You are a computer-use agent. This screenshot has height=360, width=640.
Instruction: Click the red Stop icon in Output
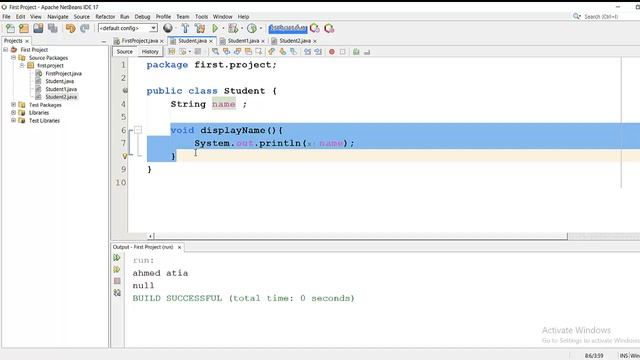[x=117, y=281]
